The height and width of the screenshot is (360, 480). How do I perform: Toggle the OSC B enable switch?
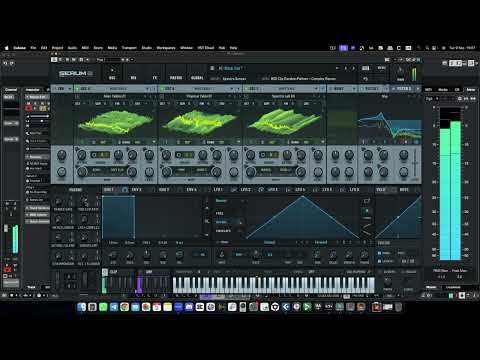tap(162, 89)
